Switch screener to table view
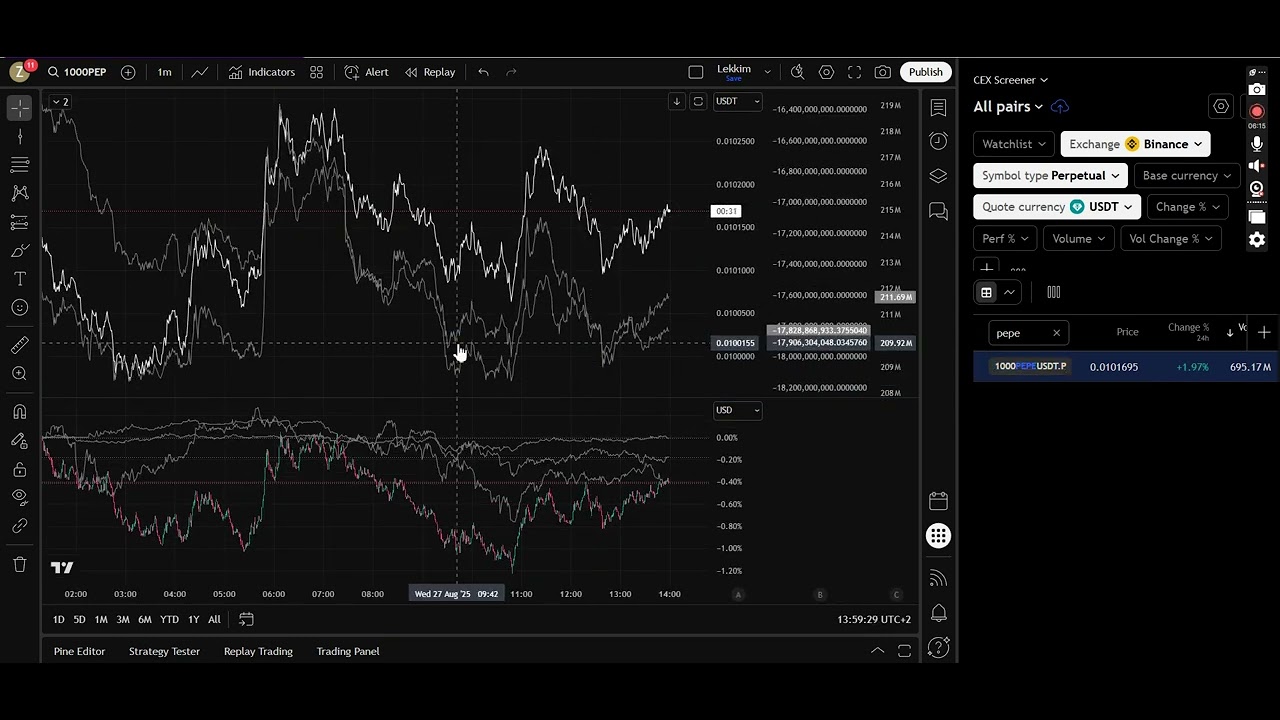The image size is (1280, 720). pyautogui.click(x=986, y=292)
